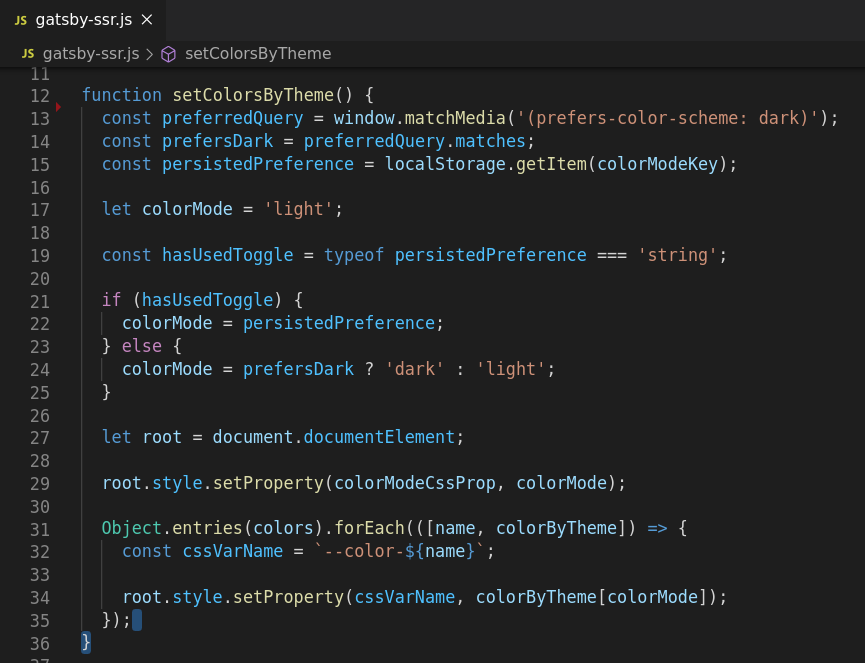
Task: Click cssVarName declaration on line 32
Action: tap(233, 552)
